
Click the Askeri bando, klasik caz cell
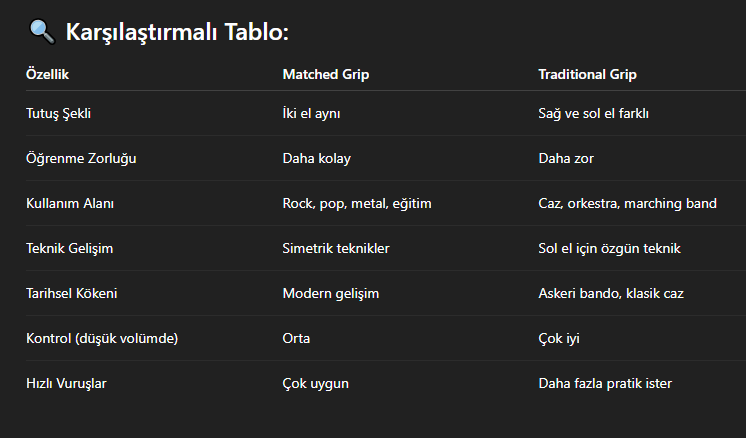click(610, 293)
